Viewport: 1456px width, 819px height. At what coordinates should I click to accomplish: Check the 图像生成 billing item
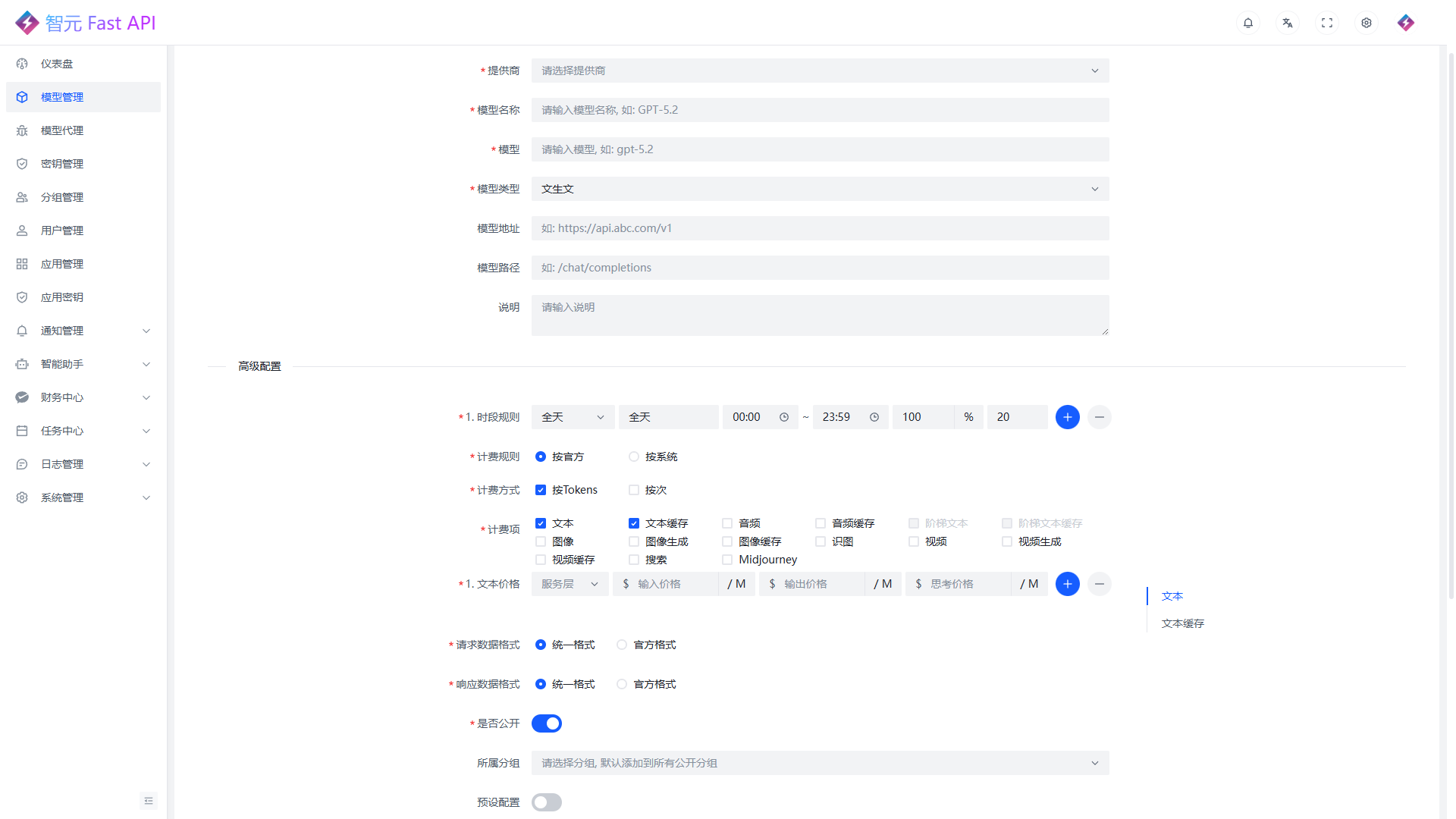click(x=634, y=541)
